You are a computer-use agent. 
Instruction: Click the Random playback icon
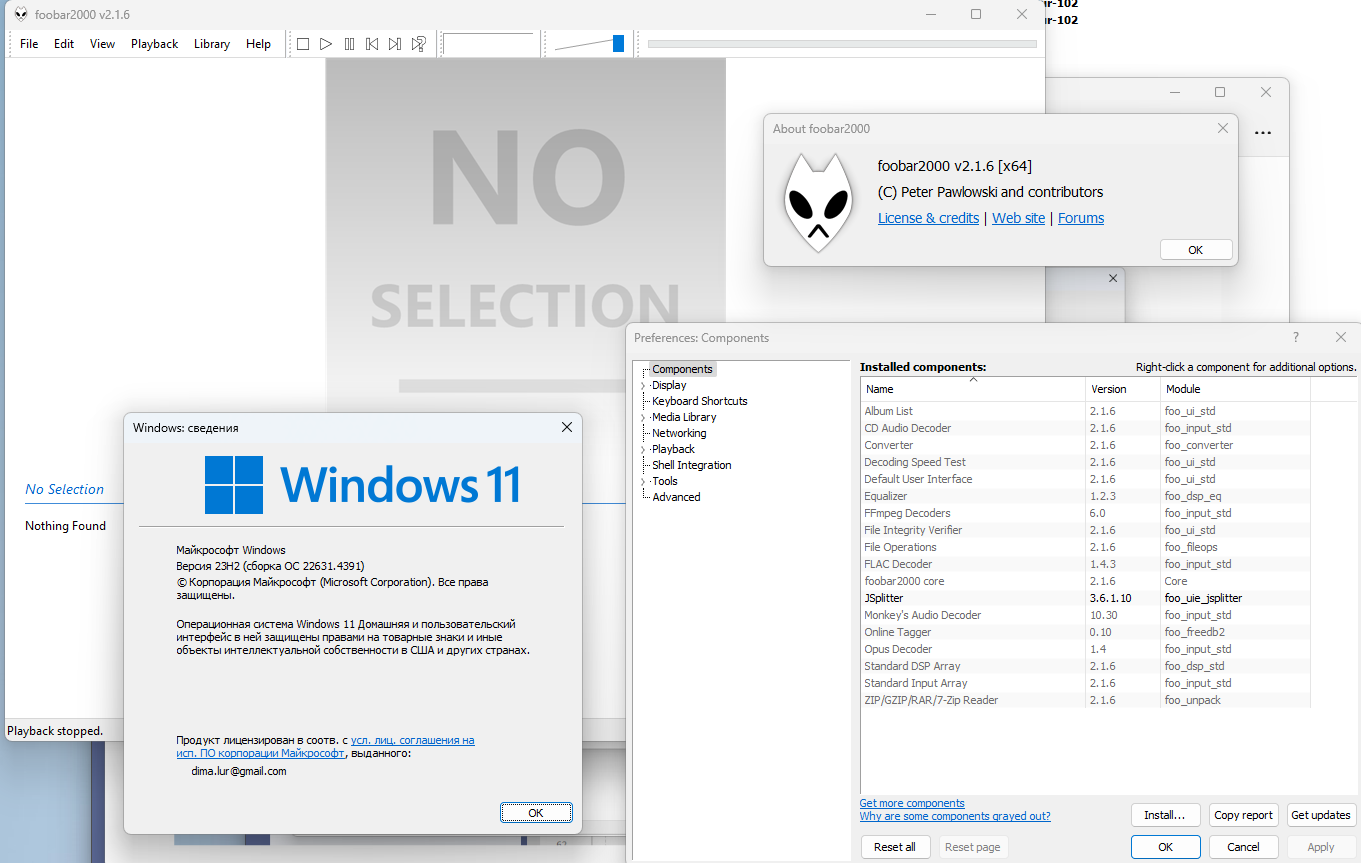coord(419,44)
